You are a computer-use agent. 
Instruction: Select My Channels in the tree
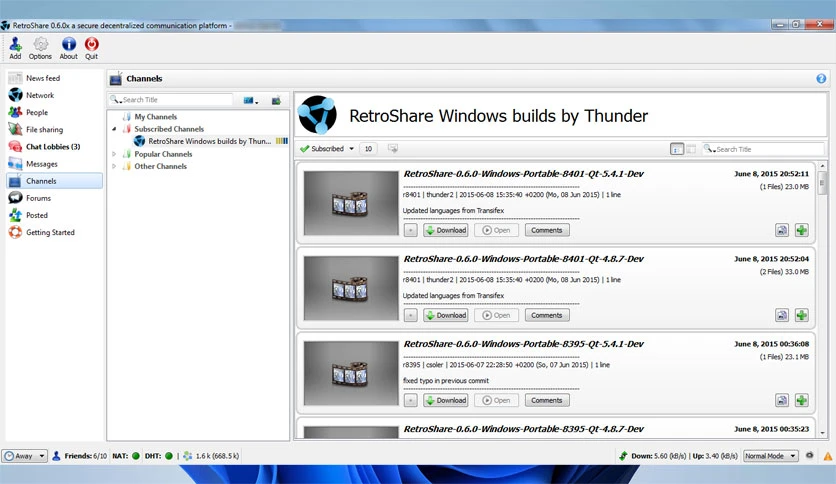coord(155,117)
